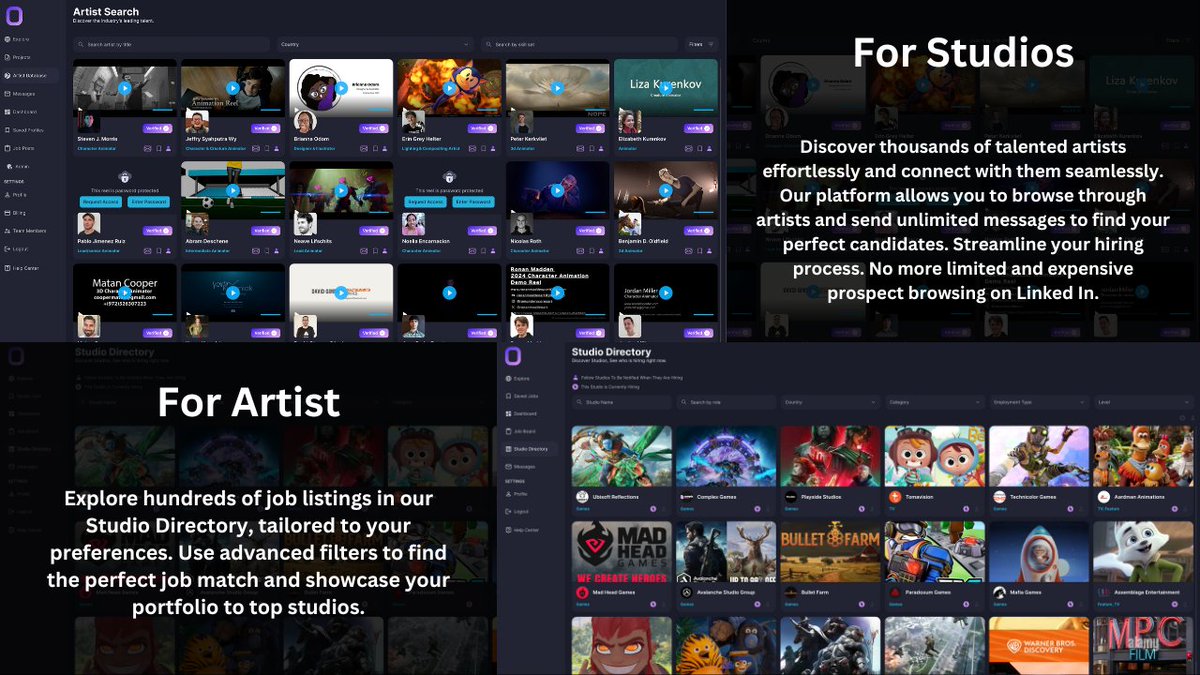The image size is (1200, 675).
Task: Select Artist Database in sidebar
Action: [x=30, y=75]
